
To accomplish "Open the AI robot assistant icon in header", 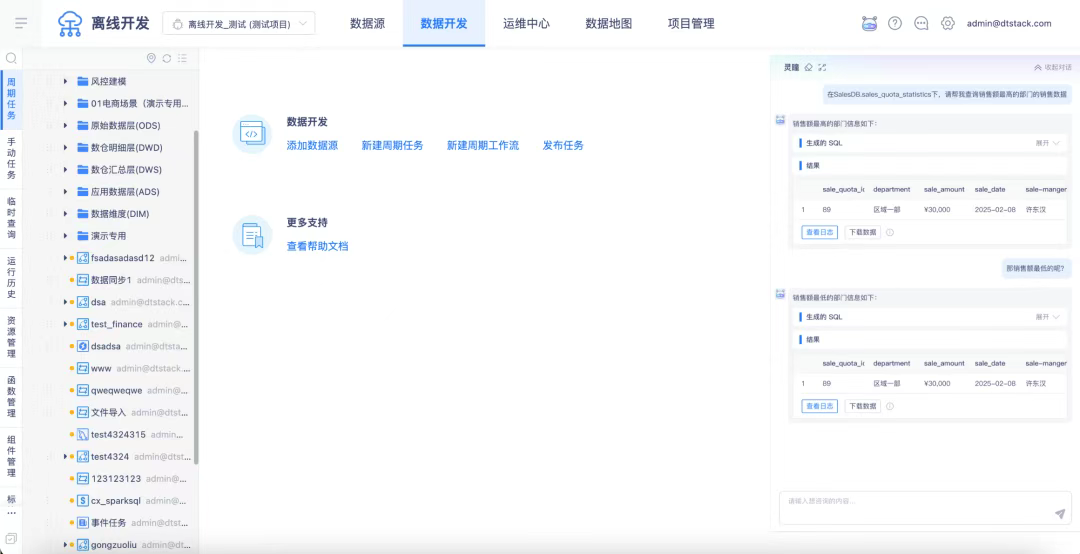I will (x=869, y=23).
